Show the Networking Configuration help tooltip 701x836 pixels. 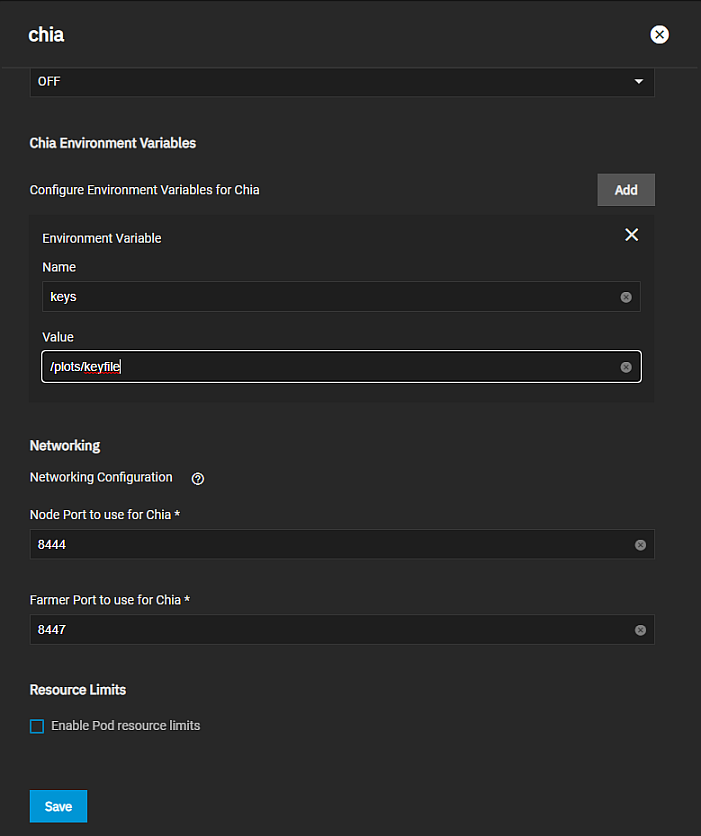(198, 478)
